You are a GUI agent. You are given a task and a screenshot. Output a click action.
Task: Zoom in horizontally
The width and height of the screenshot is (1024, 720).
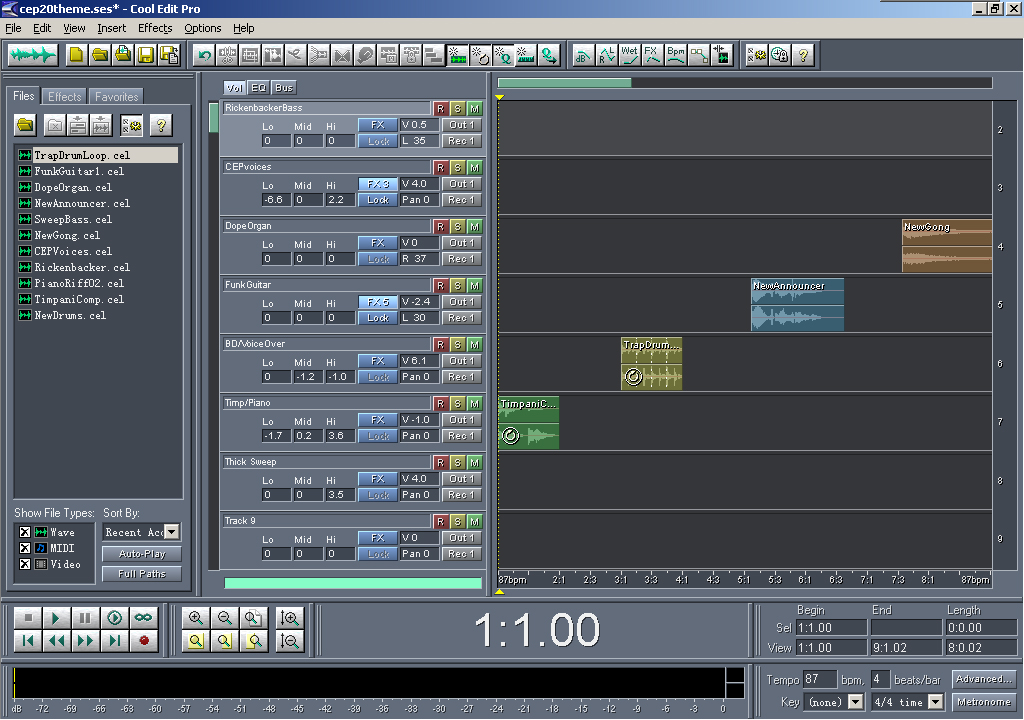(x=195, y=617)
